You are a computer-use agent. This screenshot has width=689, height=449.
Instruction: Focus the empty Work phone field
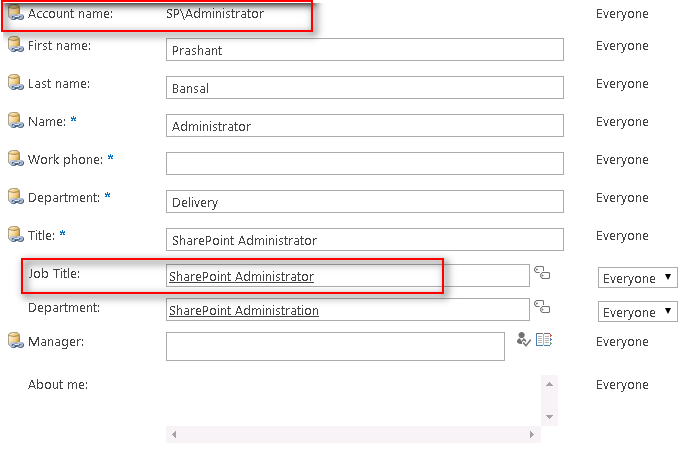[x=364, y=163]
